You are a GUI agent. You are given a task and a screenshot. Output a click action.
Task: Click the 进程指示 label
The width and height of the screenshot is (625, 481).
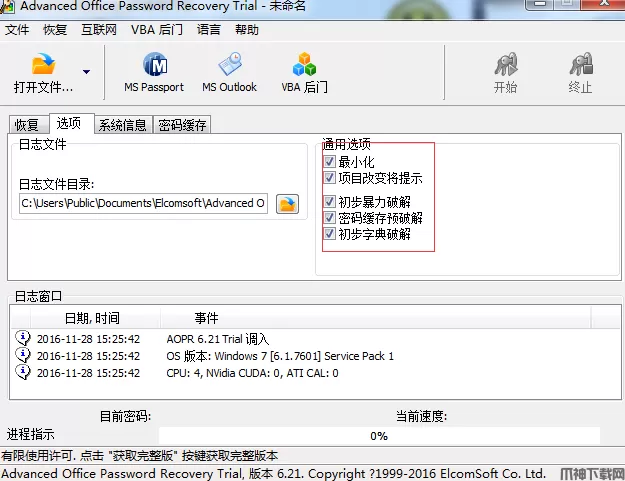(x=30, y=434)
